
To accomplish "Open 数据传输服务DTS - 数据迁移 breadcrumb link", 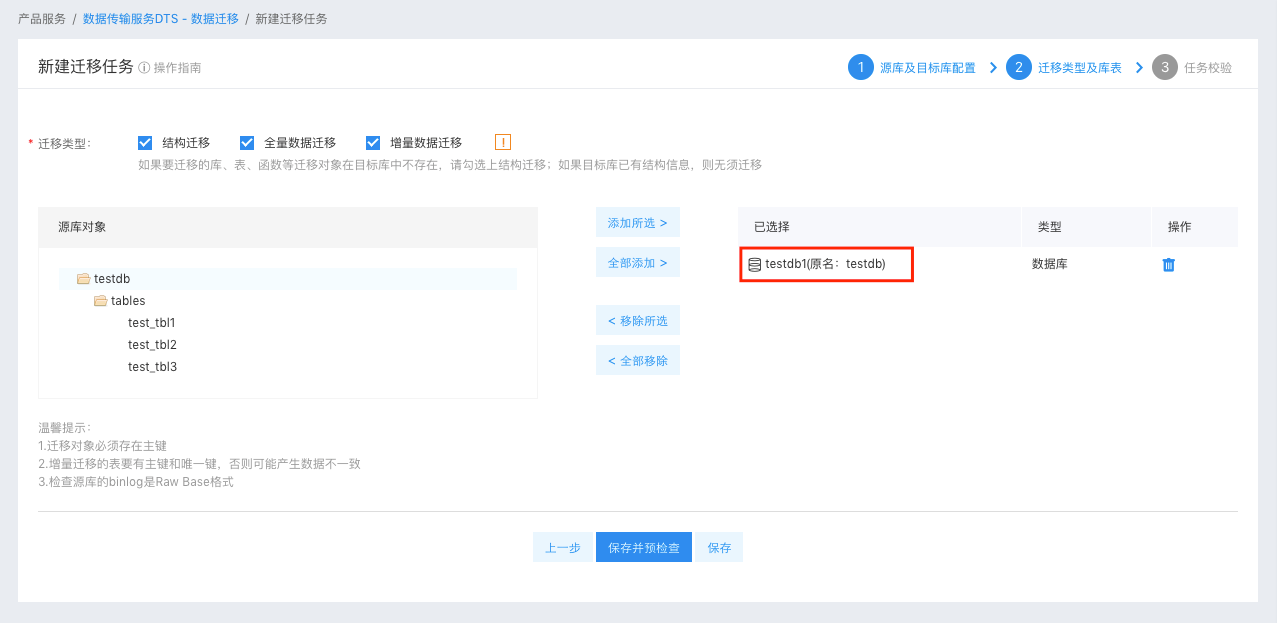I will [x=160, y=19].
